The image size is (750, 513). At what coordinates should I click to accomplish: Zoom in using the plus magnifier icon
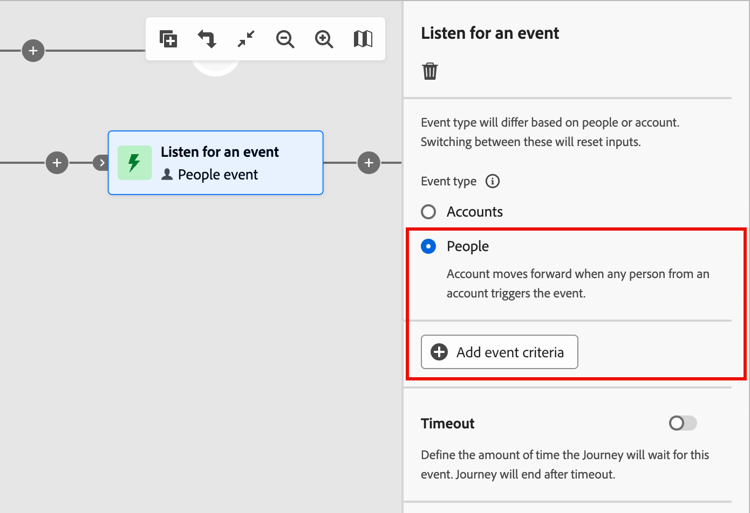(324, 39)
